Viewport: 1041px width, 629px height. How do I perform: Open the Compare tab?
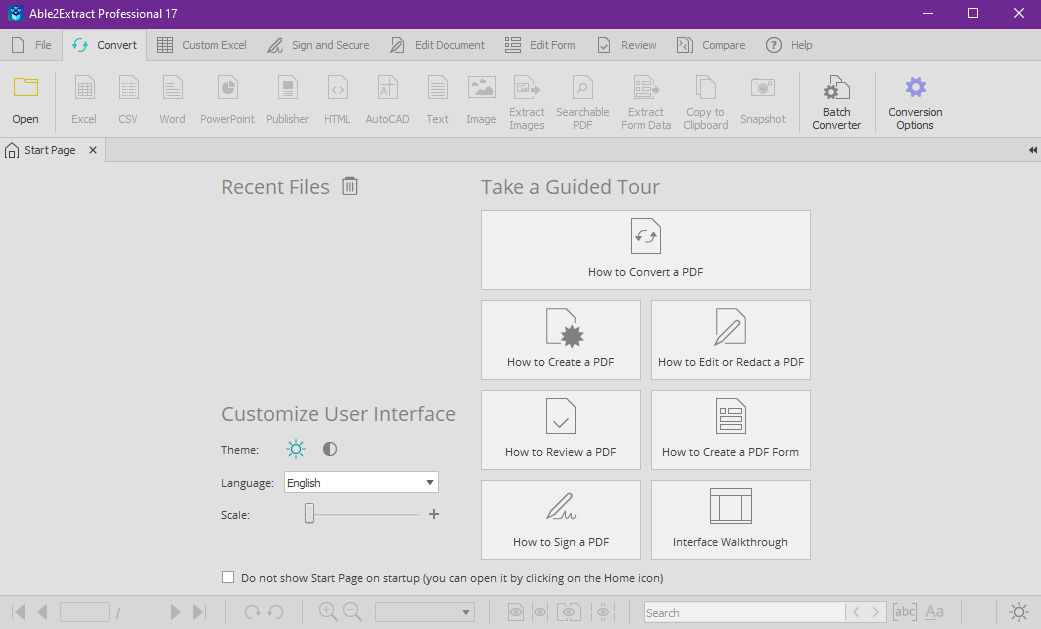(711, 45)
